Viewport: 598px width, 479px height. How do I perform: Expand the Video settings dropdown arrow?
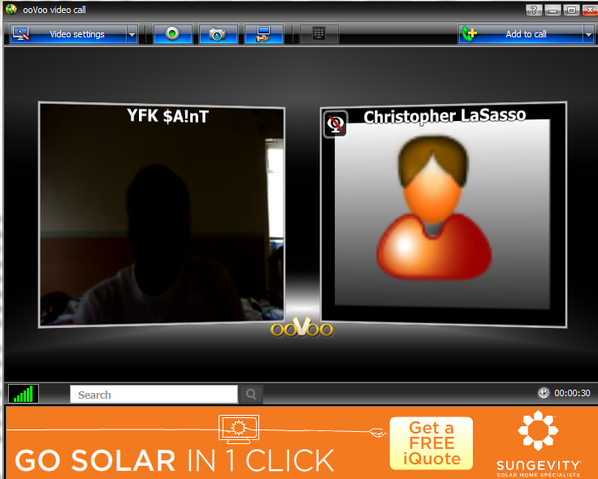pos(132,34)
